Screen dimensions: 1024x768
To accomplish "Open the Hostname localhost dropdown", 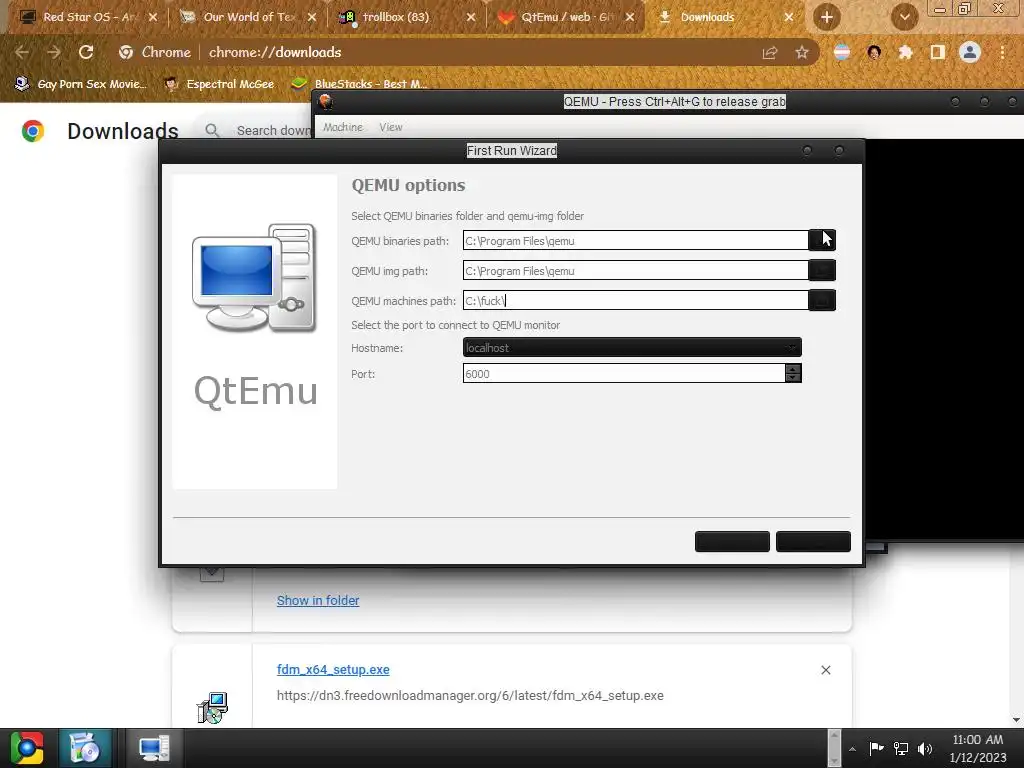I will click(x=632, y=347).
